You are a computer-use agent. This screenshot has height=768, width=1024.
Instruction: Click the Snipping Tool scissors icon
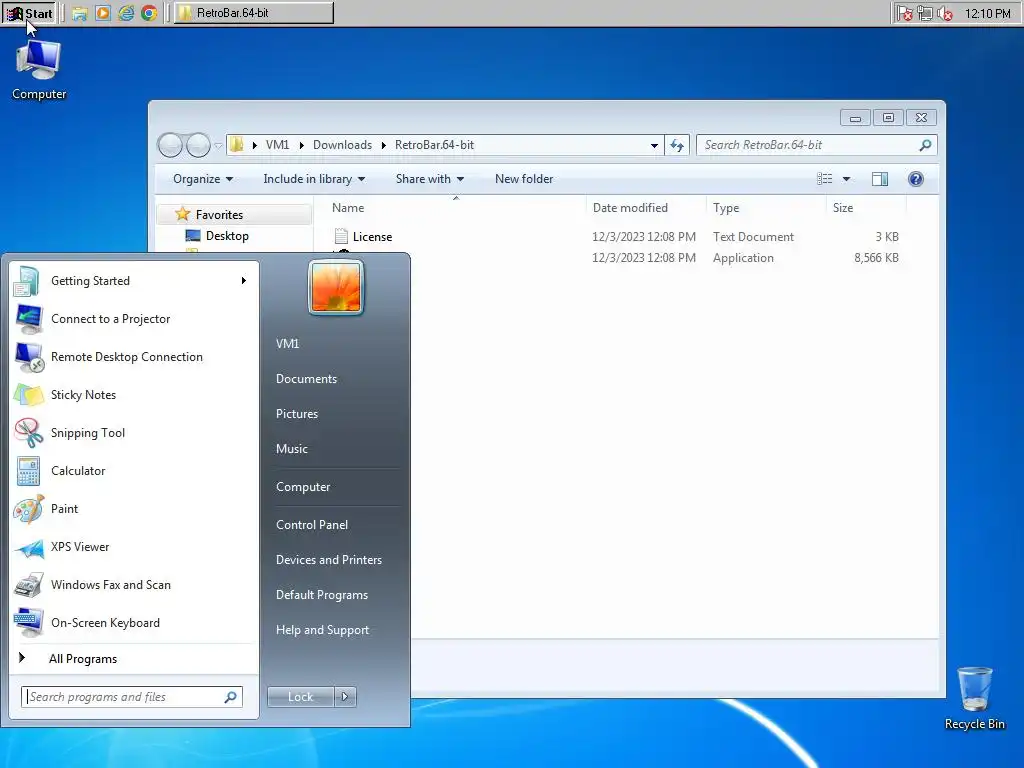click(x=28, y=432)
